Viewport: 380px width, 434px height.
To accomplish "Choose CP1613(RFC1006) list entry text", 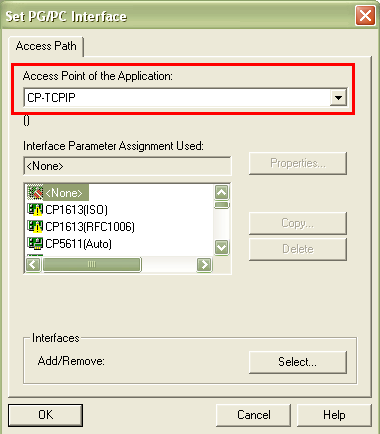I will (90, 227).
